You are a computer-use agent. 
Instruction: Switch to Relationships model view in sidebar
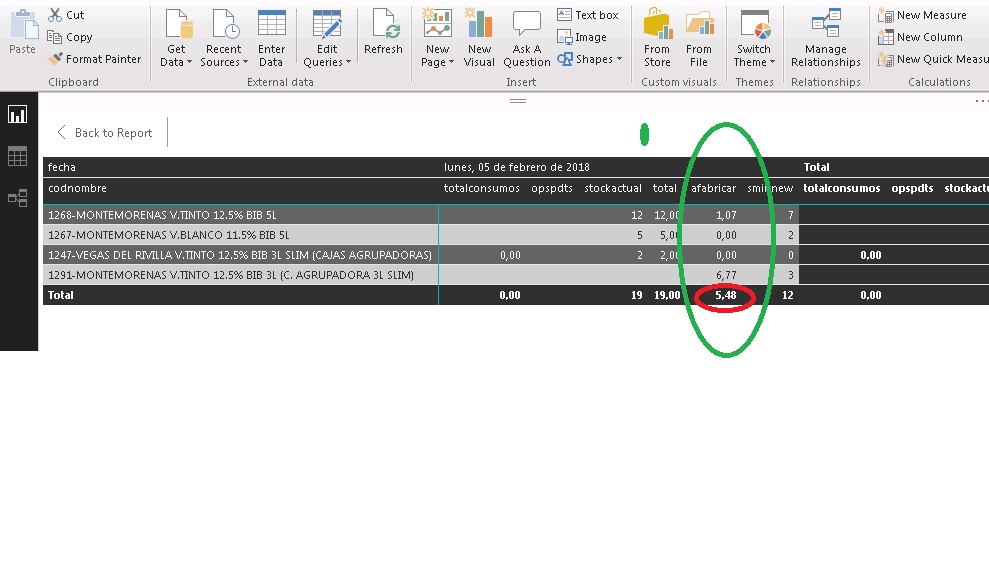pyautogui.click(x=18, y=199)
